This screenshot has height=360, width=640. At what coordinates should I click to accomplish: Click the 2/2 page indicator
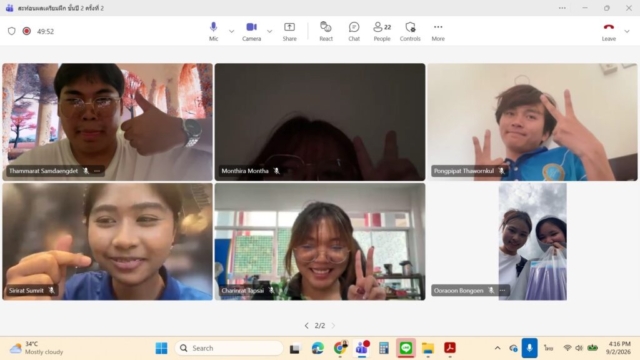(x=320, y=325)
